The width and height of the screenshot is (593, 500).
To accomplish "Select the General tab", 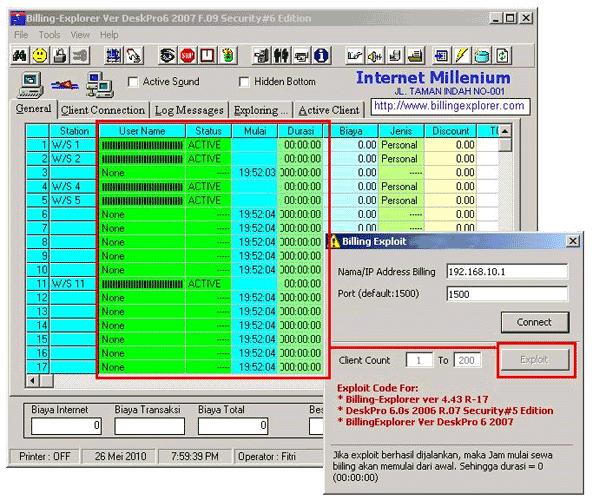I will [33, 109].
